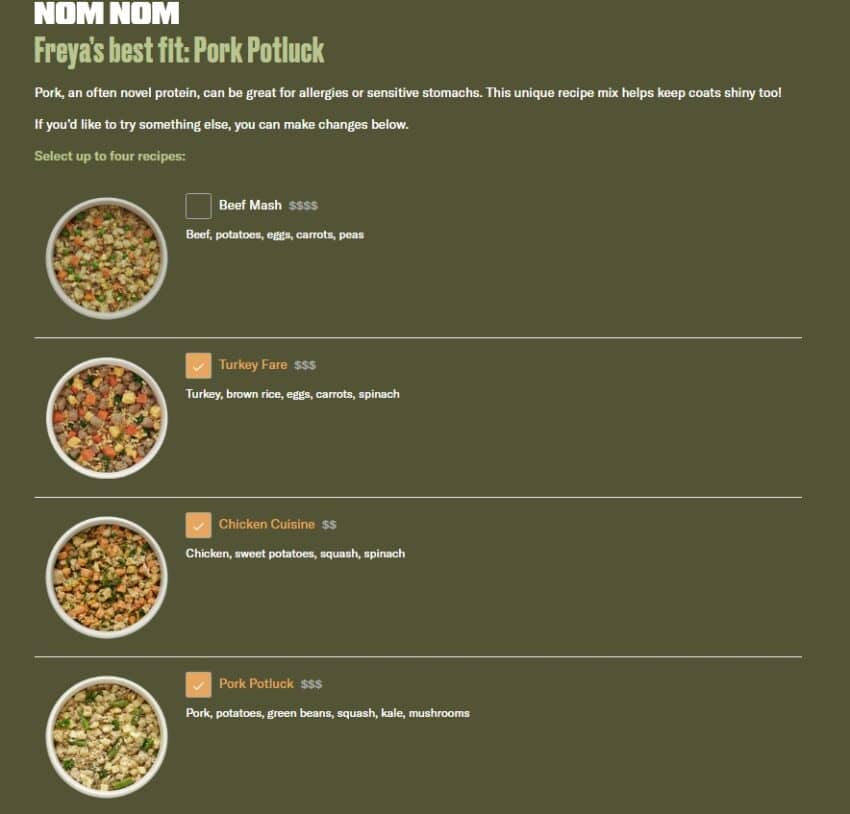Click the Pork Potluck ingredients description

328,713
